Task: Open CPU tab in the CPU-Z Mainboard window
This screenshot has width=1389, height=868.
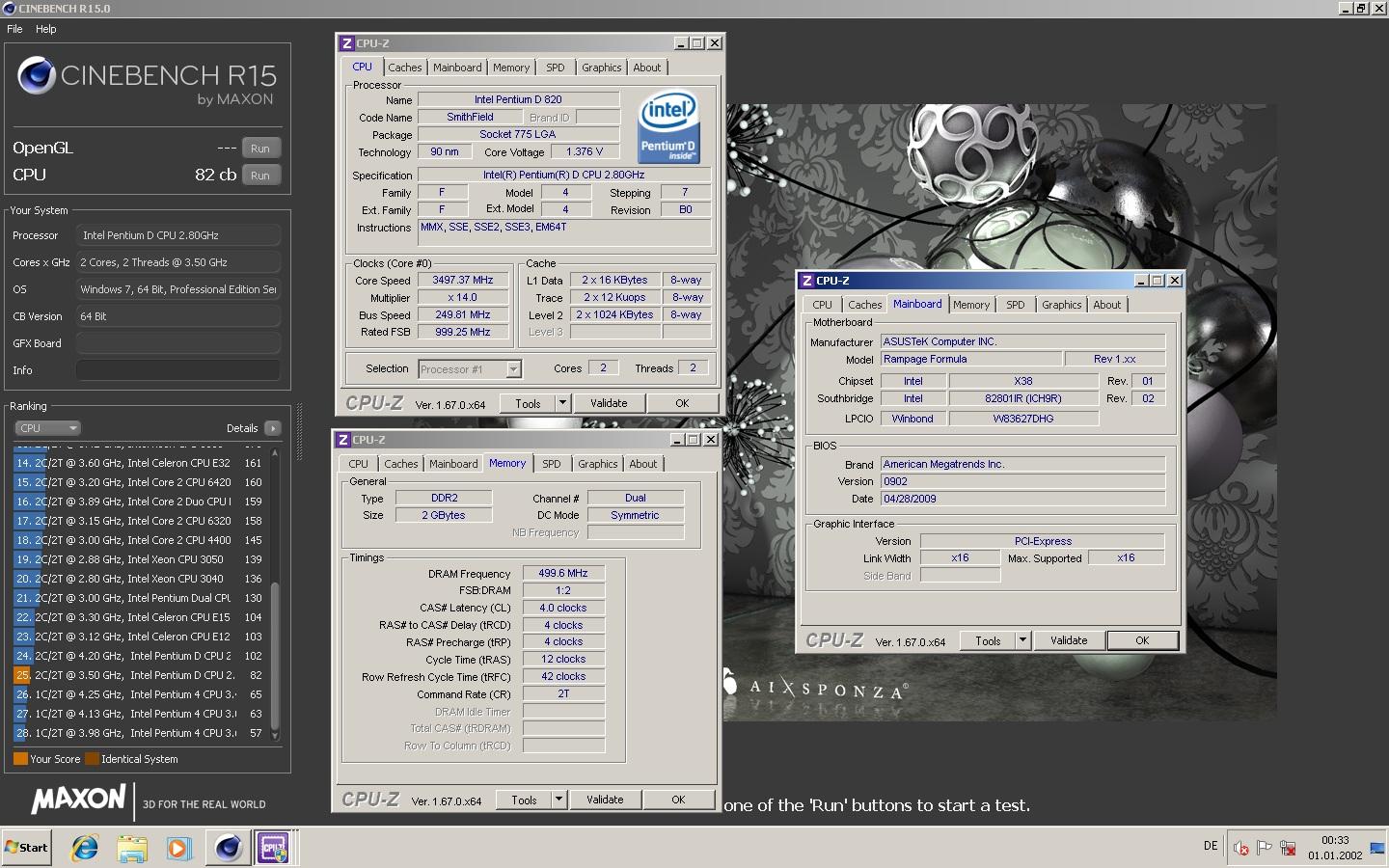Action: (x=823, y=305)
